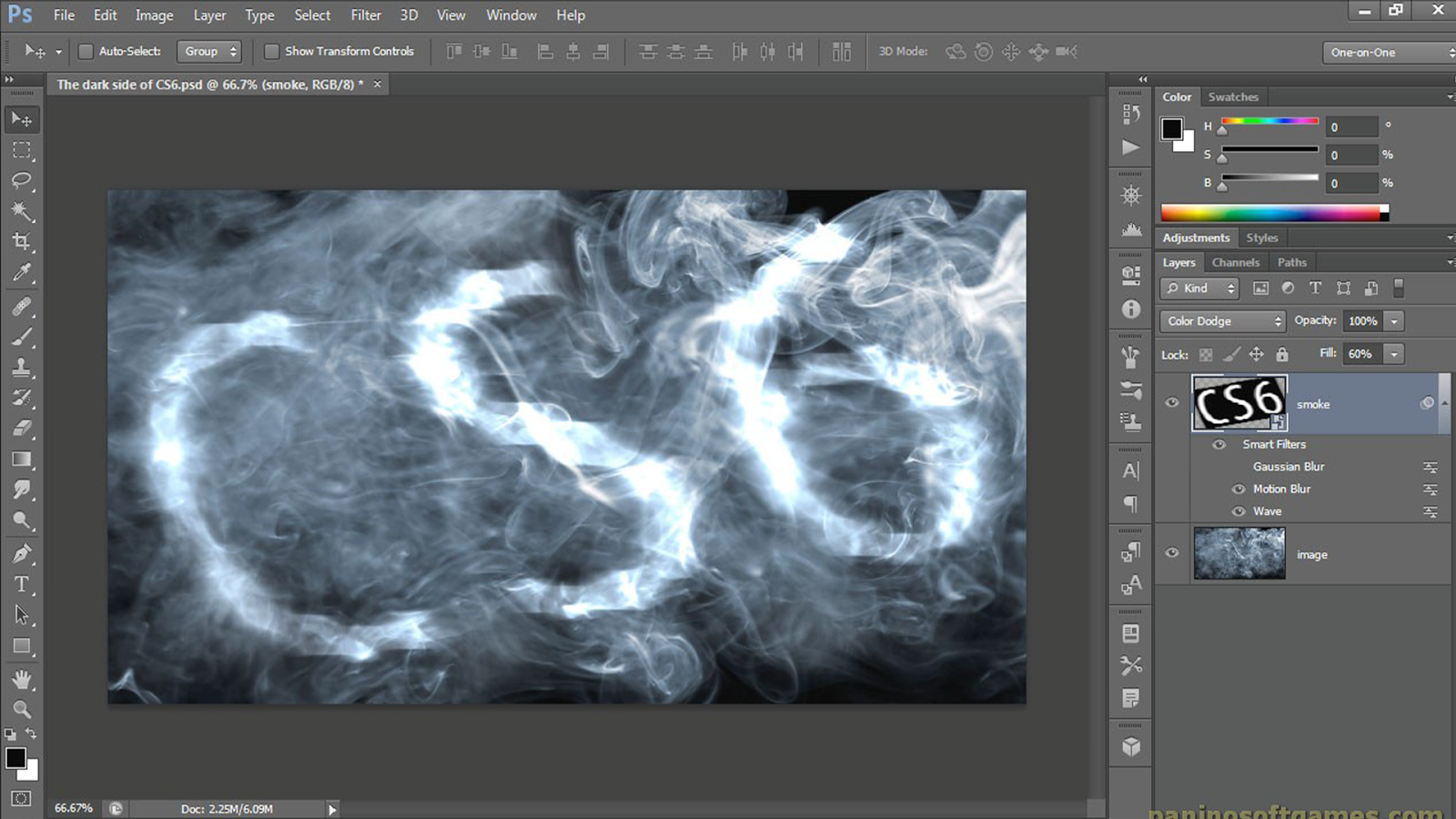Click the smoke layer thumbnail

pyautogui.click(x=1239, y=403)
